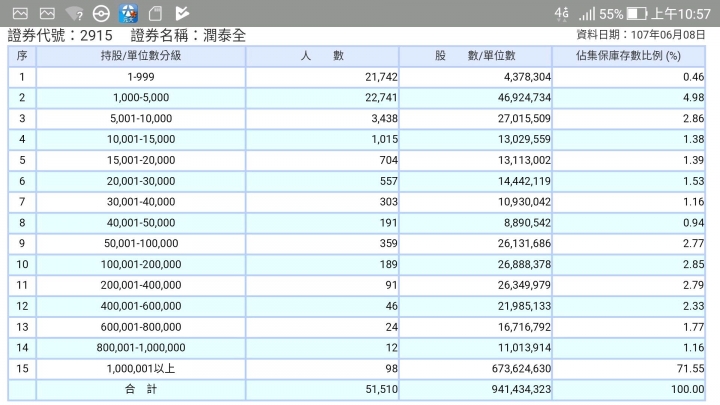Select the 100,001-200,000 range cell
The image size is (720, 405).
tap(141, 264)
